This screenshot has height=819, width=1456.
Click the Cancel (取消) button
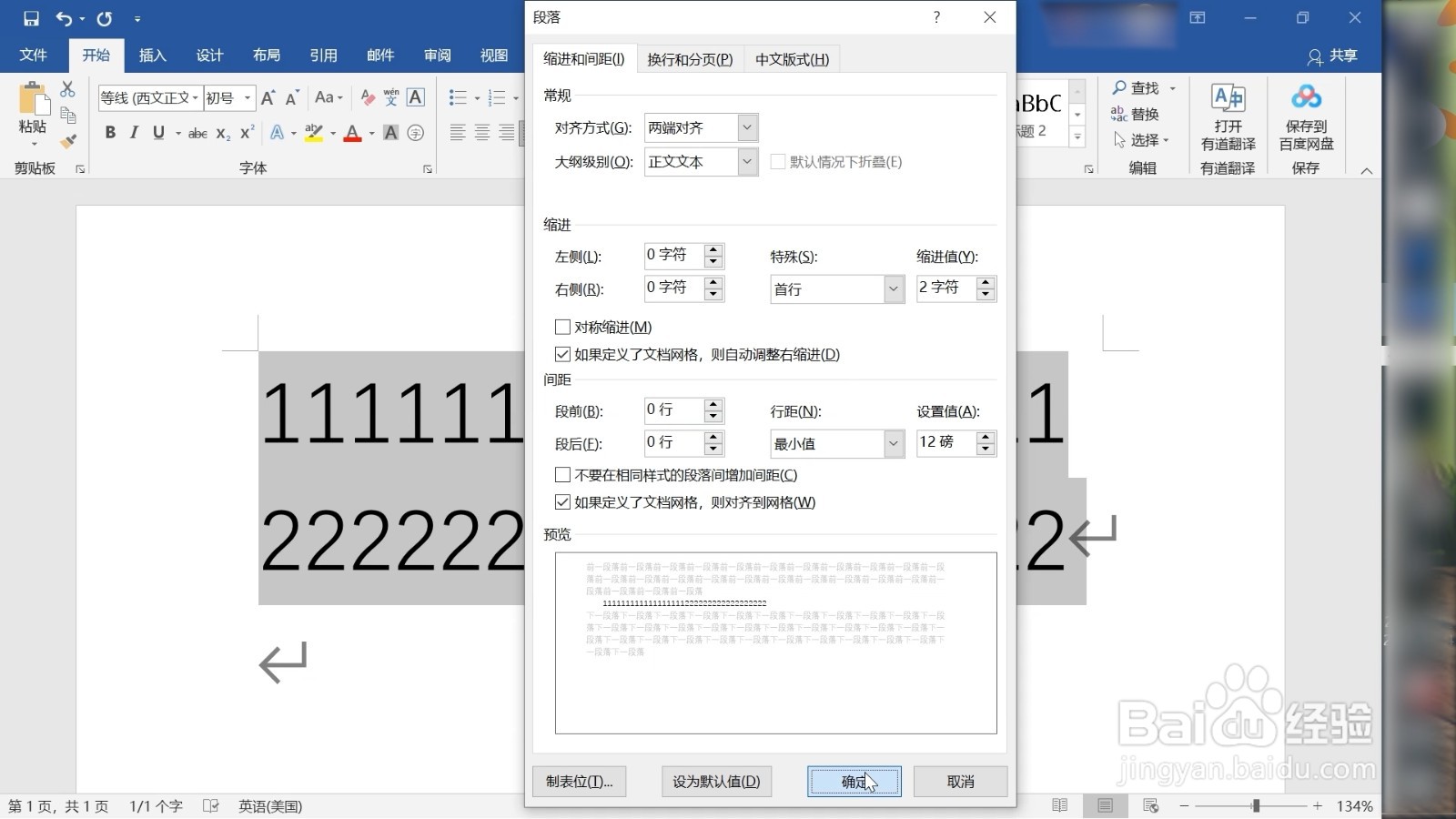[960, 782]
